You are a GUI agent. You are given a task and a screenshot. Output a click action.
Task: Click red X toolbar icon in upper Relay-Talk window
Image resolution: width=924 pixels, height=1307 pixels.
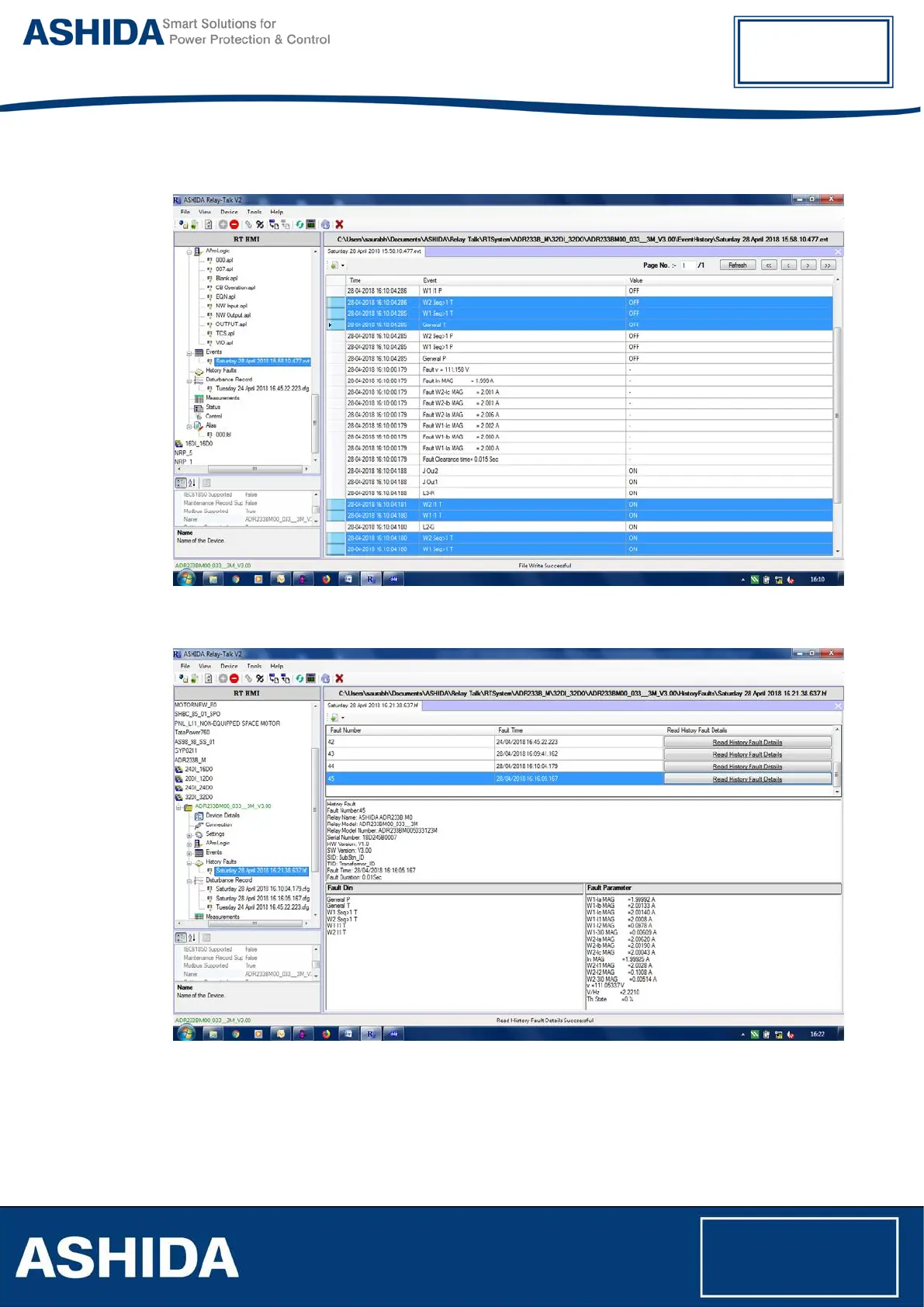tap(339, 224)
